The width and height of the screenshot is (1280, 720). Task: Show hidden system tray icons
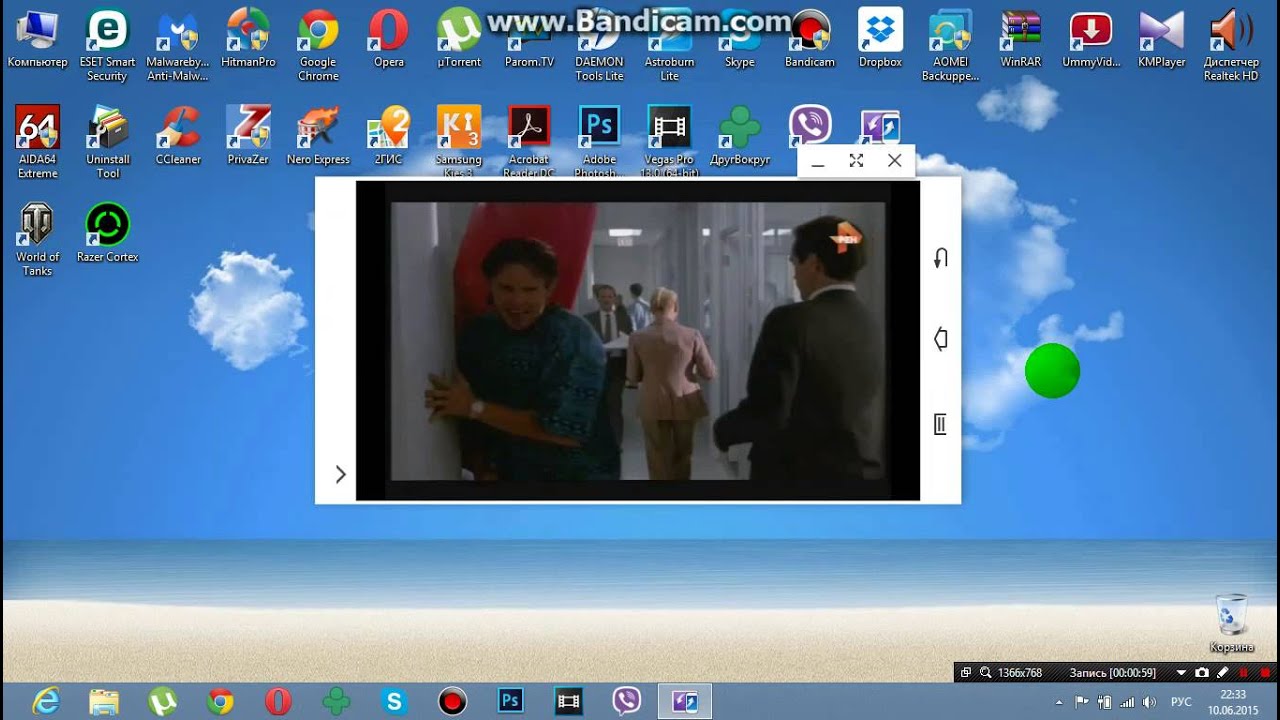(1059, 702)
